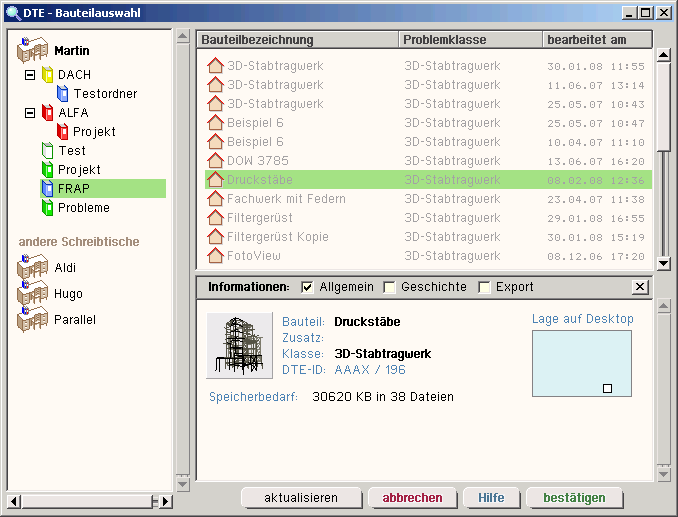Uncheck the Allgemein checkbox
The width and height of the screenshot is (678, 517).
pyautogui.click(x=307, y=287)
